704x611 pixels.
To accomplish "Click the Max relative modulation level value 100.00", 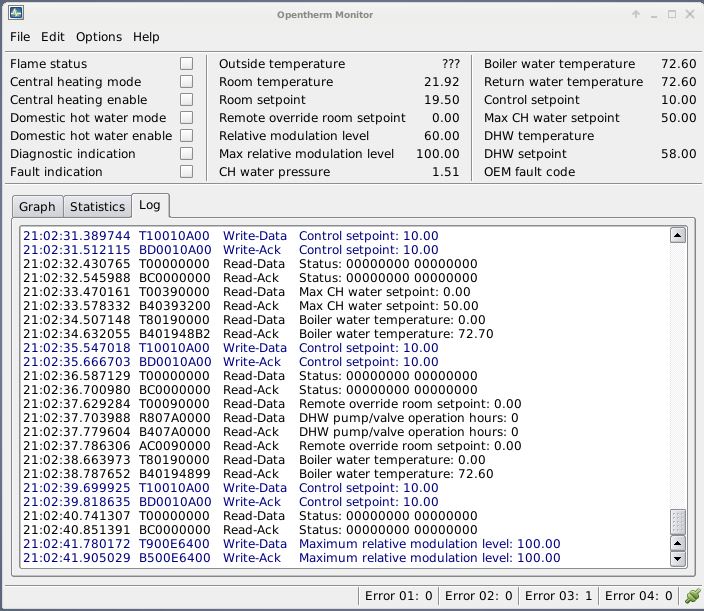I will 438,154.
